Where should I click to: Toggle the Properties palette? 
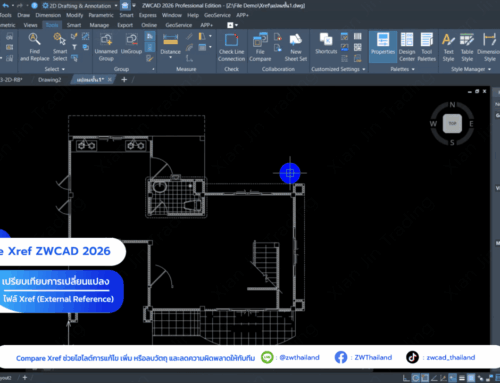click(x=383, y=47)
